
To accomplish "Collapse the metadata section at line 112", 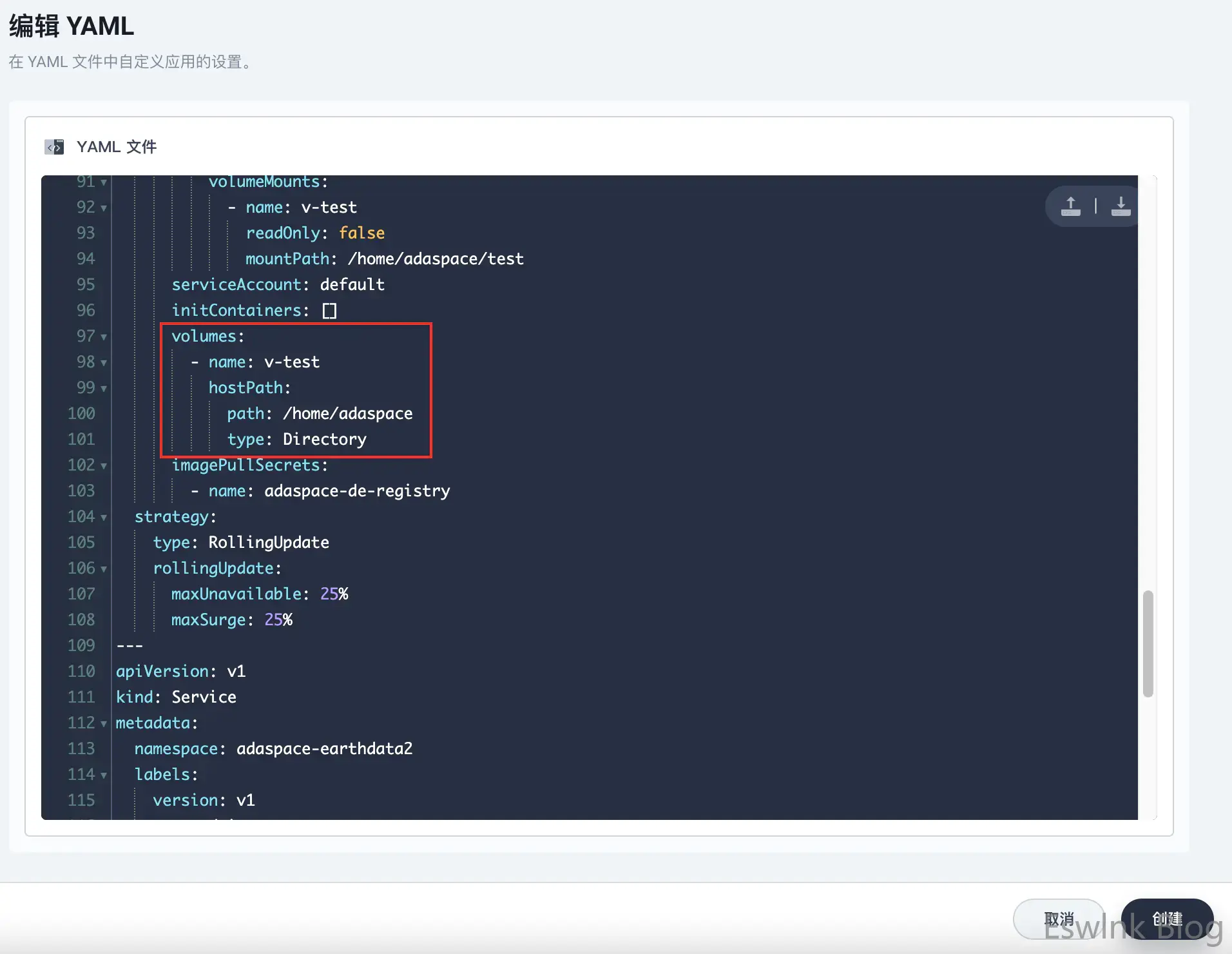I will (104, 723).
